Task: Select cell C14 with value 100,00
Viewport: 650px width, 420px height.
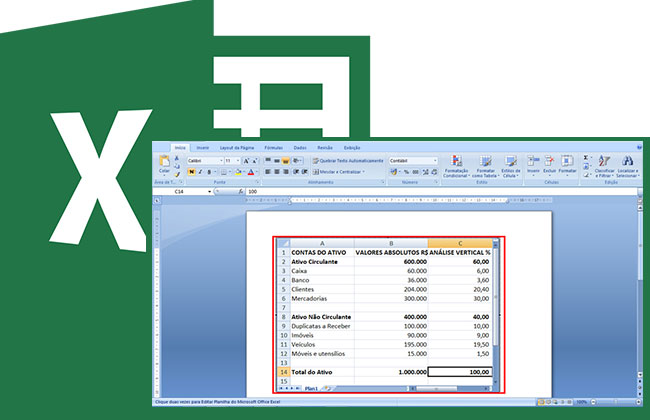Action: click(460, 372)
